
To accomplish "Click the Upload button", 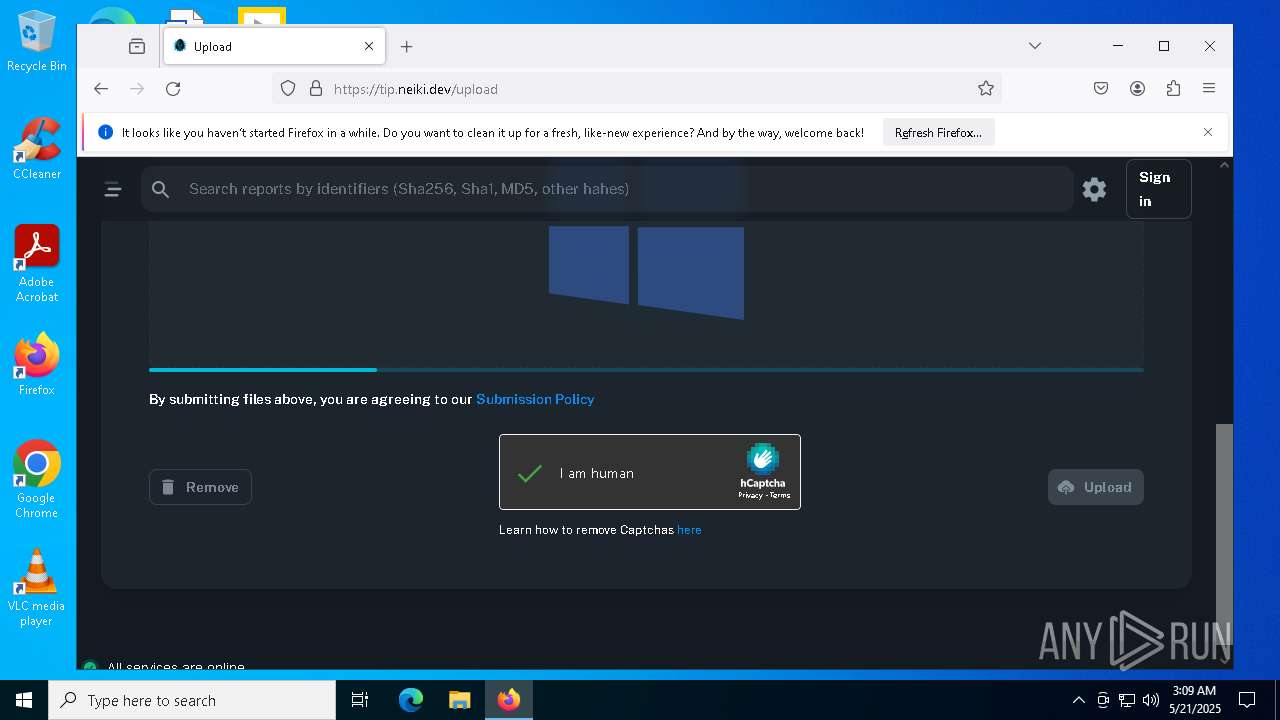I will [1095, 487].
